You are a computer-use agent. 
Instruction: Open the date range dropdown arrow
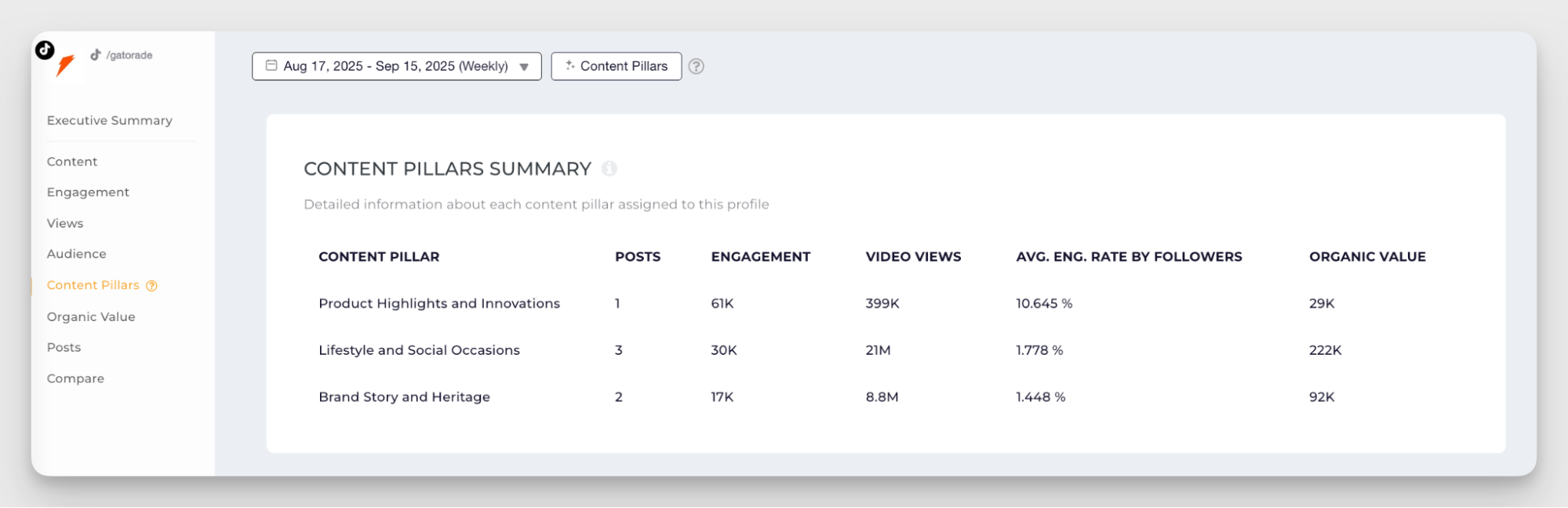(524, 67)
